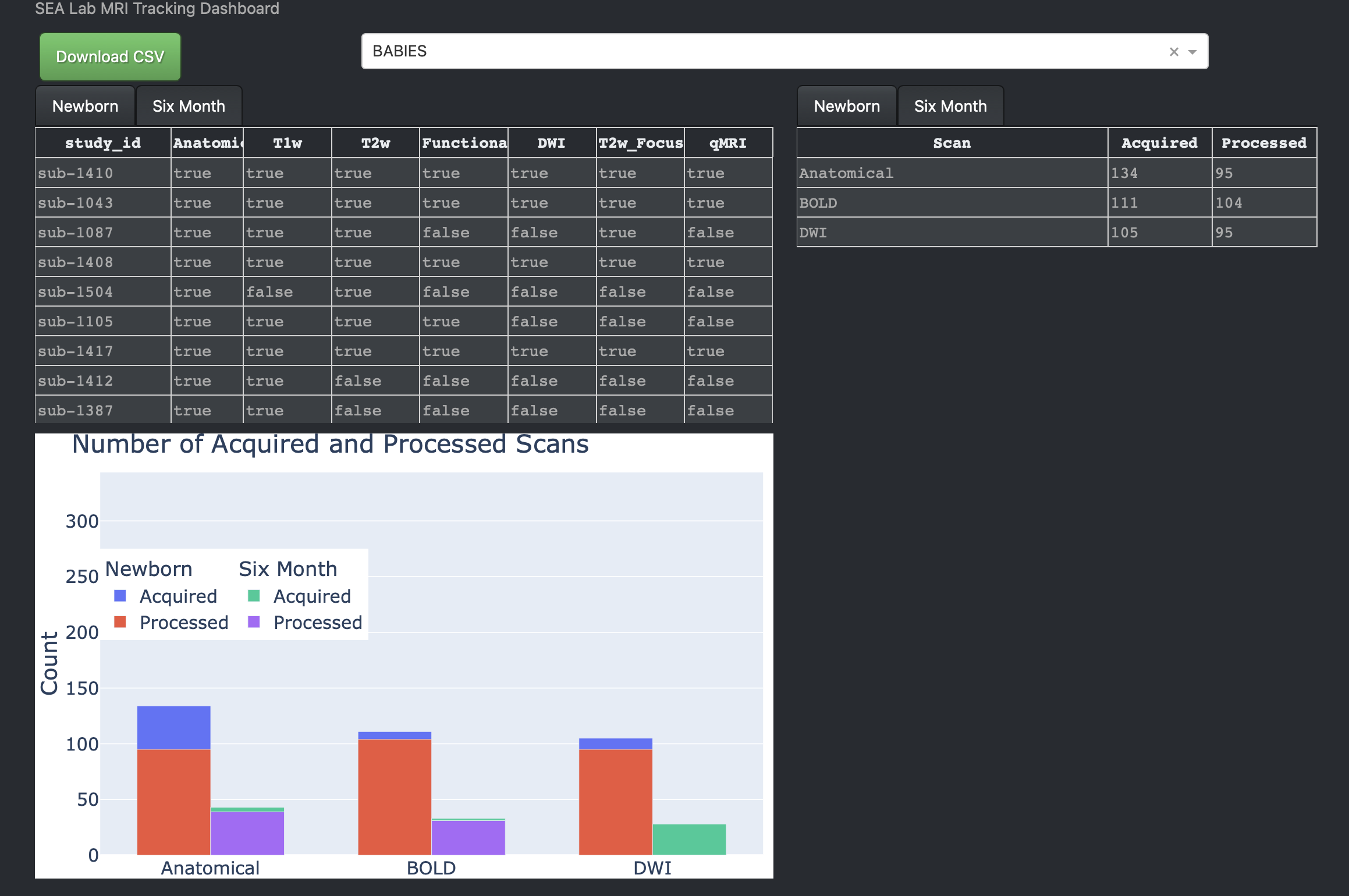Toggle Six Month Processed purple legend swatch
This screenshot has height=896, width=1349.
point(254,622)
